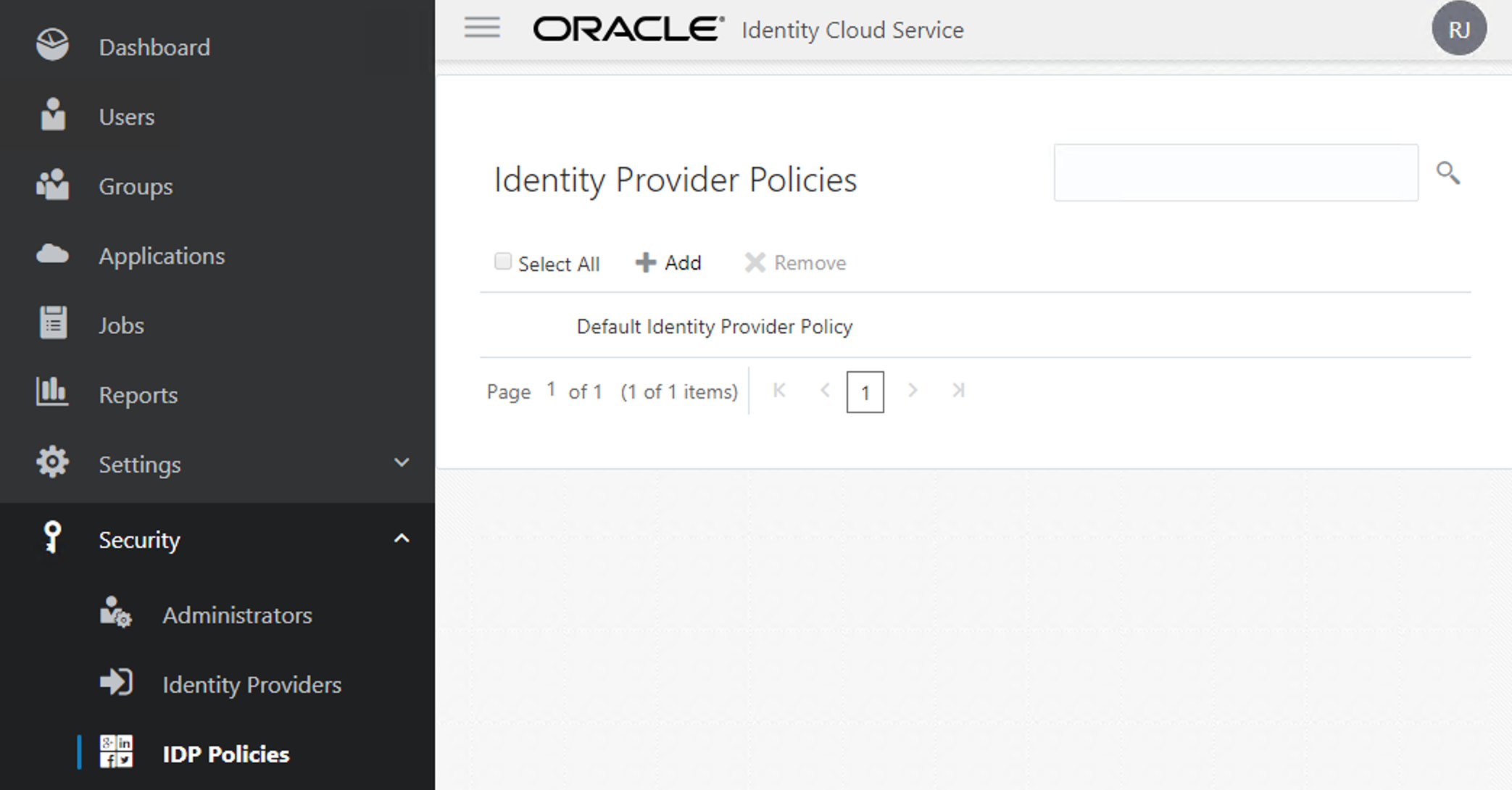Click the Applications cloud icon
This screenshot has height=790, width=1512.
pos(52,254)
